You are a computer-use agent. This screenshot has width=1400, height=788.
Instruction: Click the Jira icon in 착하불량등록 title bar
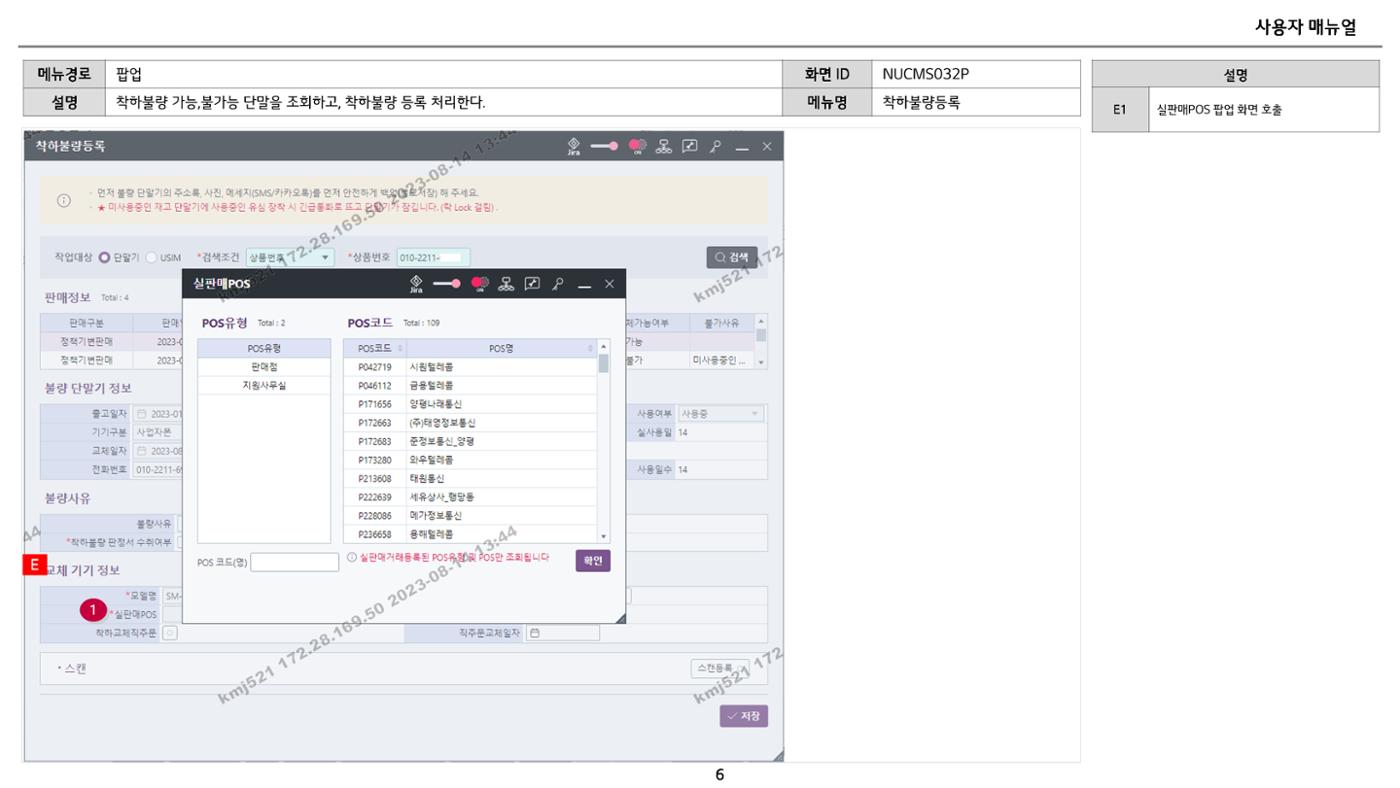coord(574,146)
